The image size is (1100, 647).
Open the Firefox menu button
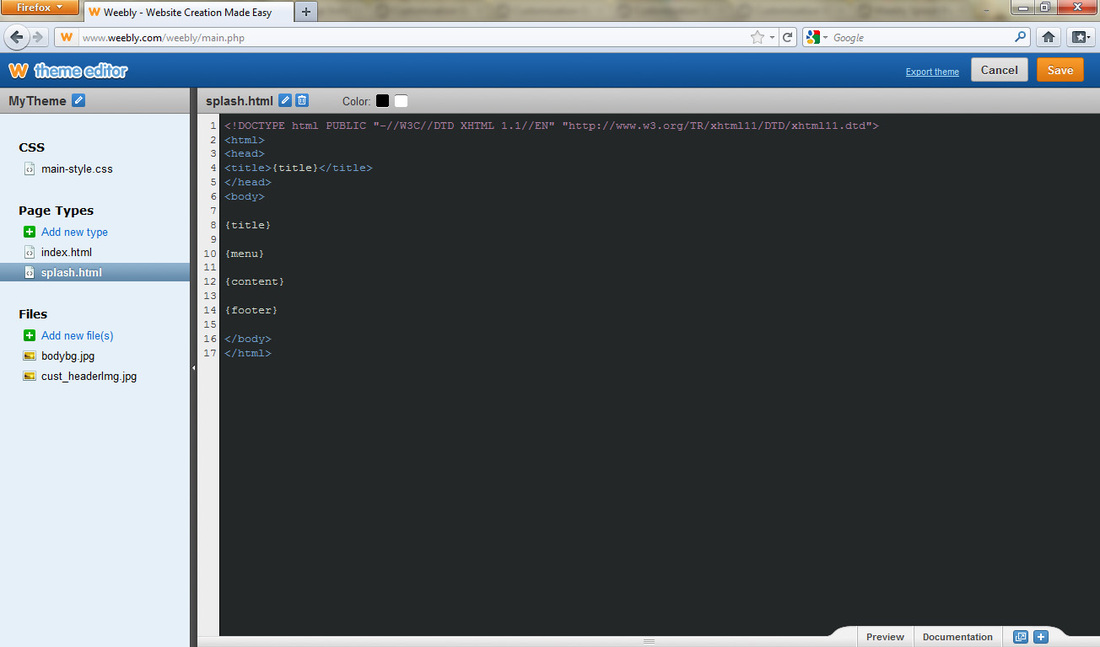[x=39, y=7]
